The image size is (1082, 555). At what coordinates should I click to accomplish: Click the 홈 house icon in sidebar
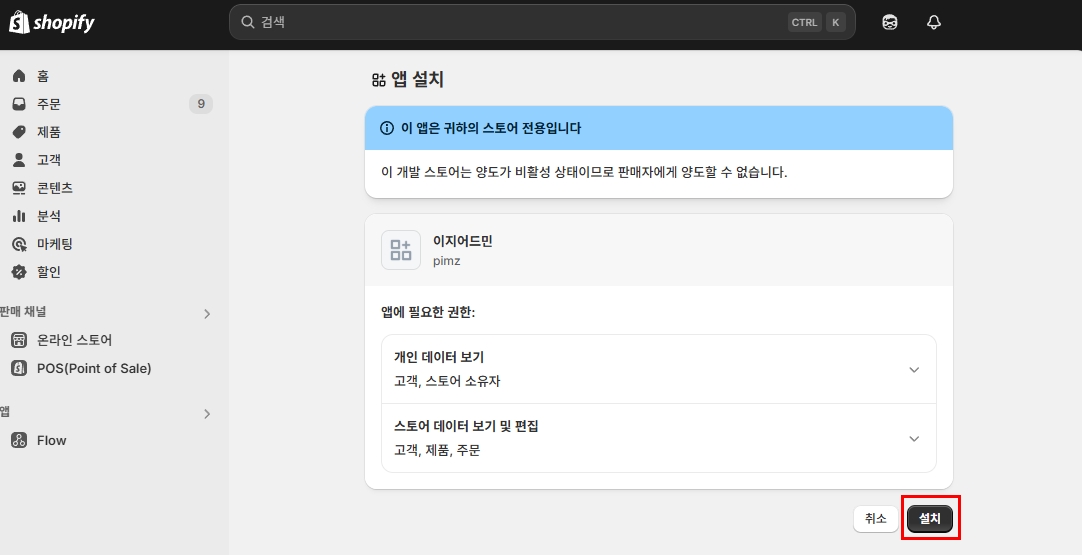pos(18,76)
